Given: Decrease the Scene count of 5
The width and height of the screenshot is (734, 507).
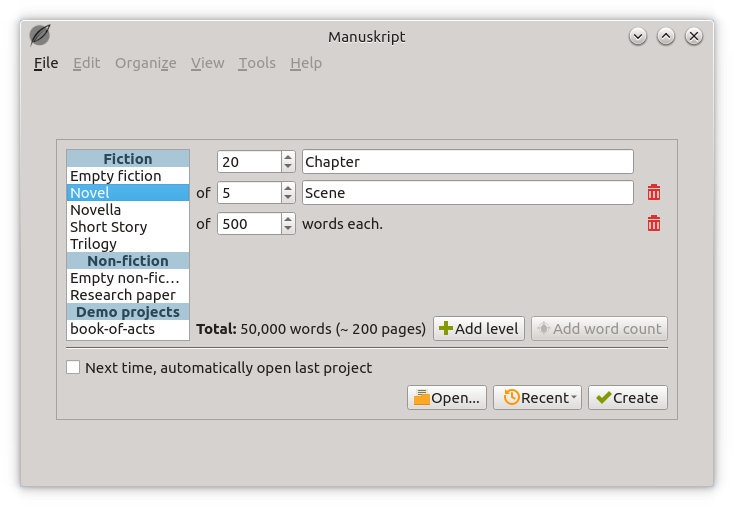Looking at the screenshot, I should (x=288, y=198).
